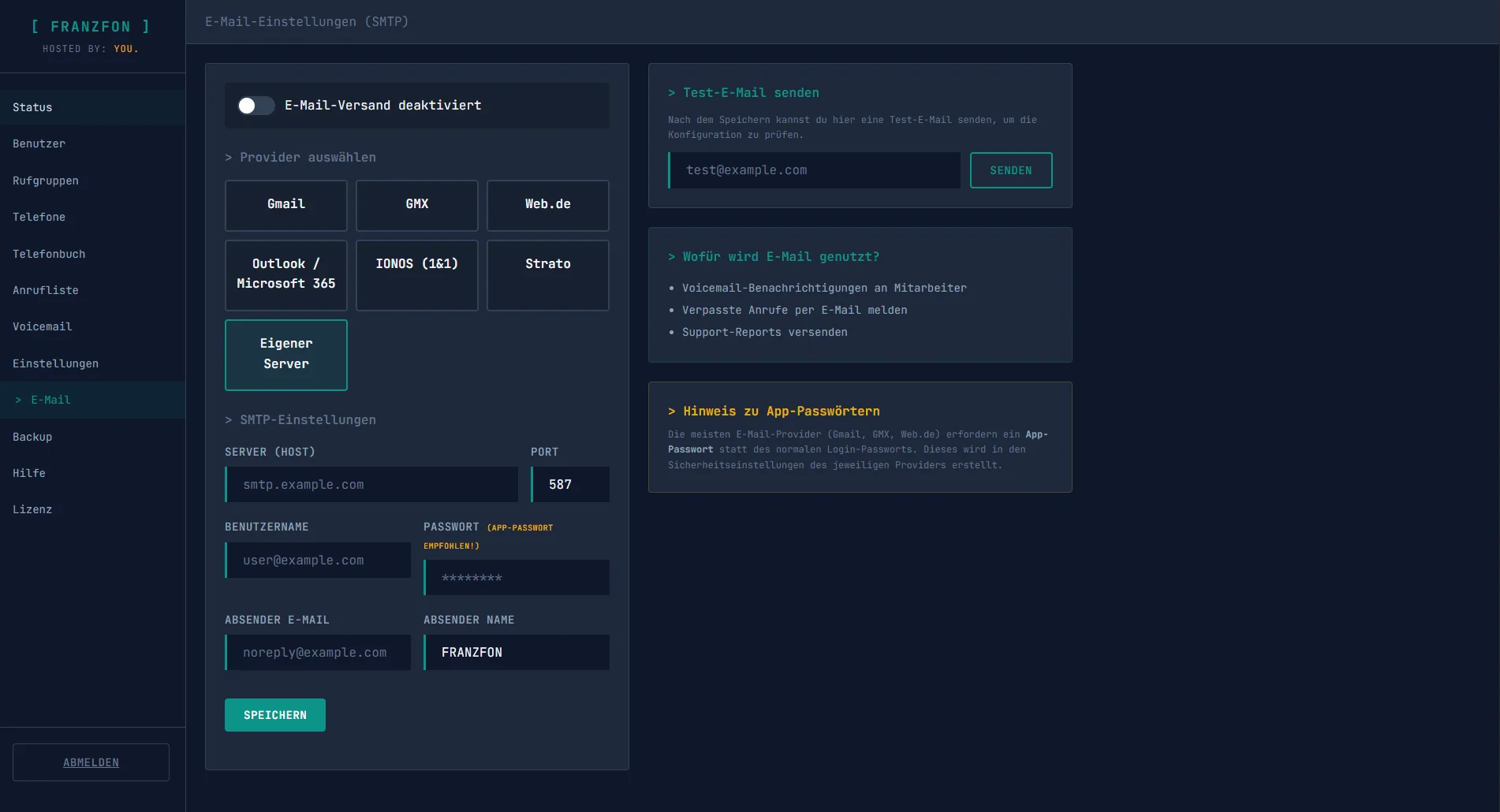Viewport: 1500px width, 812px height.
Task: Navigate to Backup in the sidebar
Action: coord(32,437)
